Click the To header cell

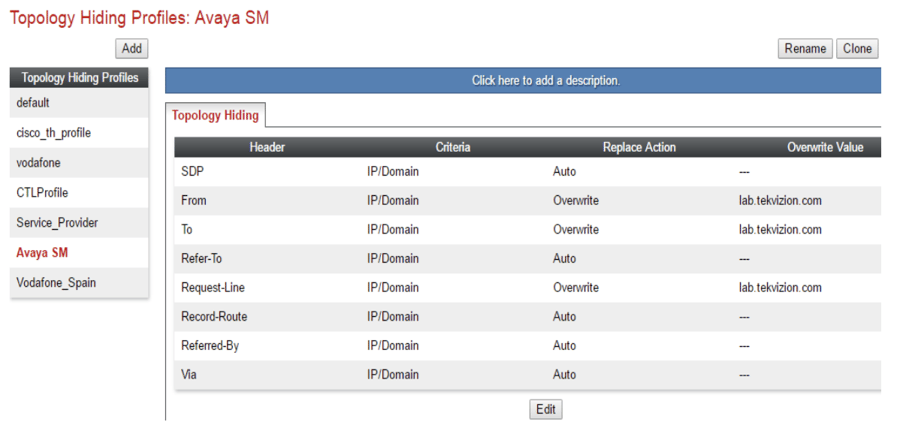(187, 230)
